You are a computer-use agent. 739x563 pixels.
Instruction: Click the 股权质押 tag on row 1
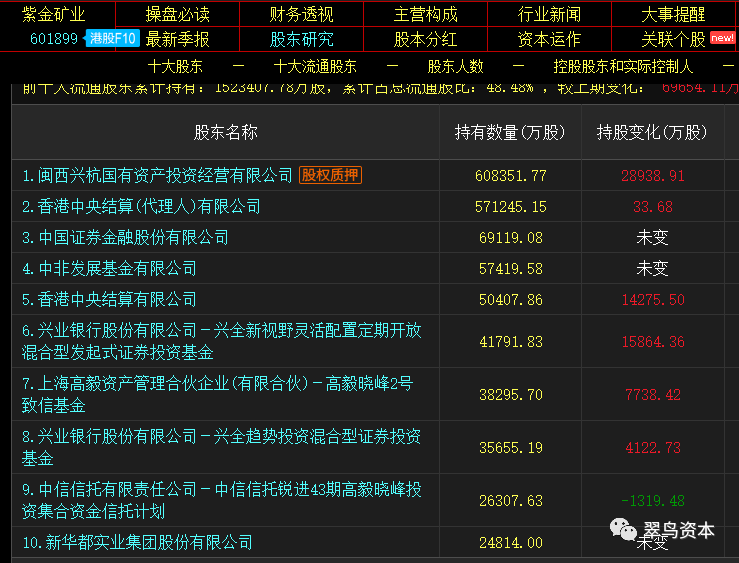330,175
